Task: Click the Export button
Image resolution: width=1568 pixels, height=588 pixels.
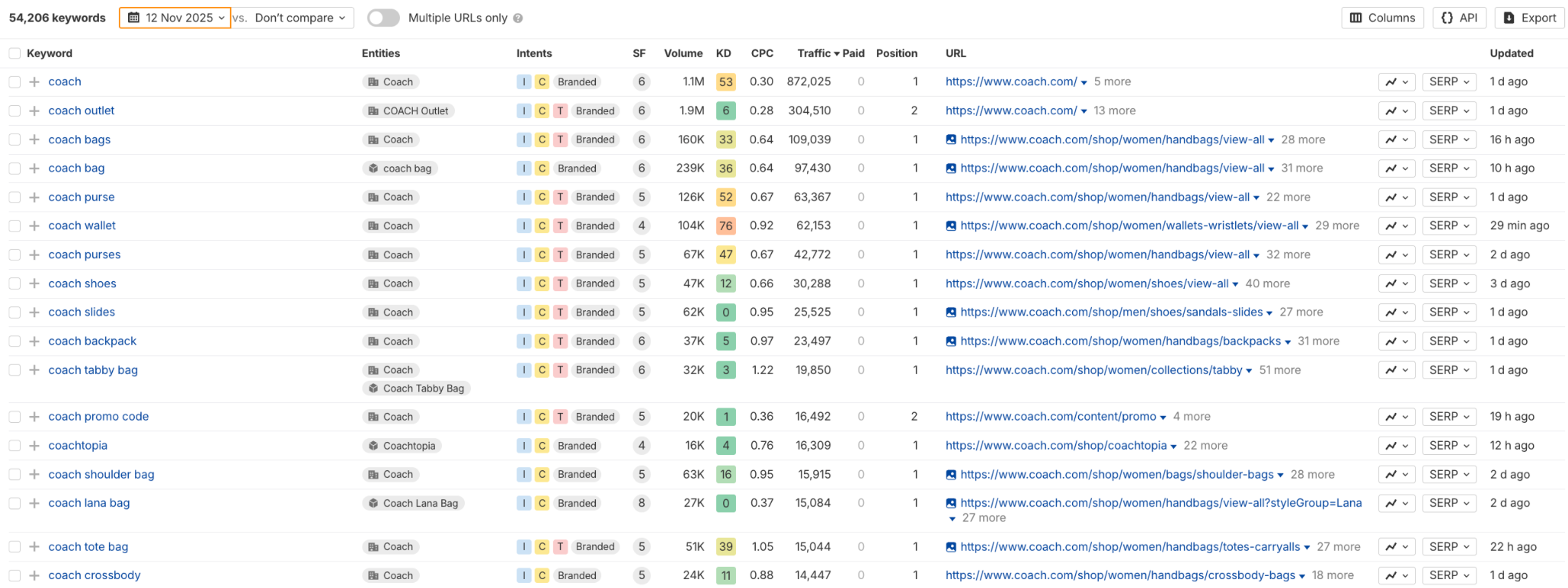Action: tap(1529, 18)
